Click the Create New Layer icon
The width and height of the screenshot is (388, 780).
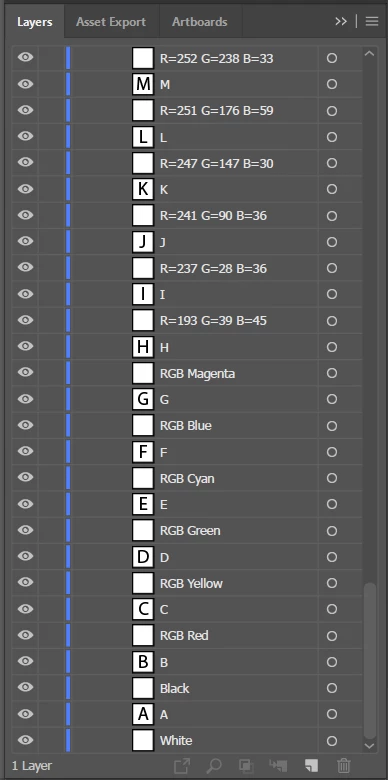[x=311, y=766]
